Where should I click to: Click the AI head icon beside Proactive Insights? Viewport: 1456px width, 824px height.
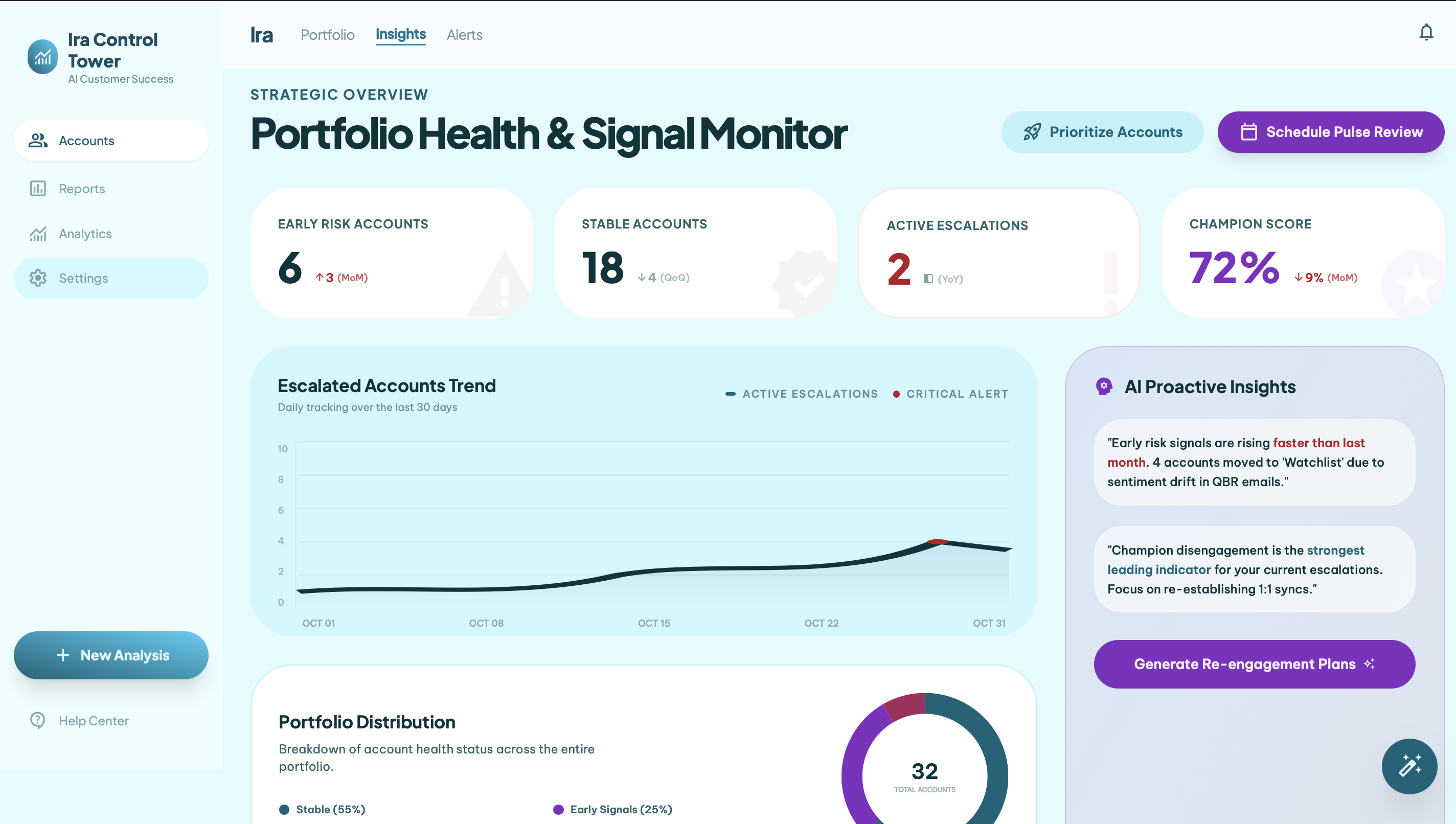[x=1103, y=386]
